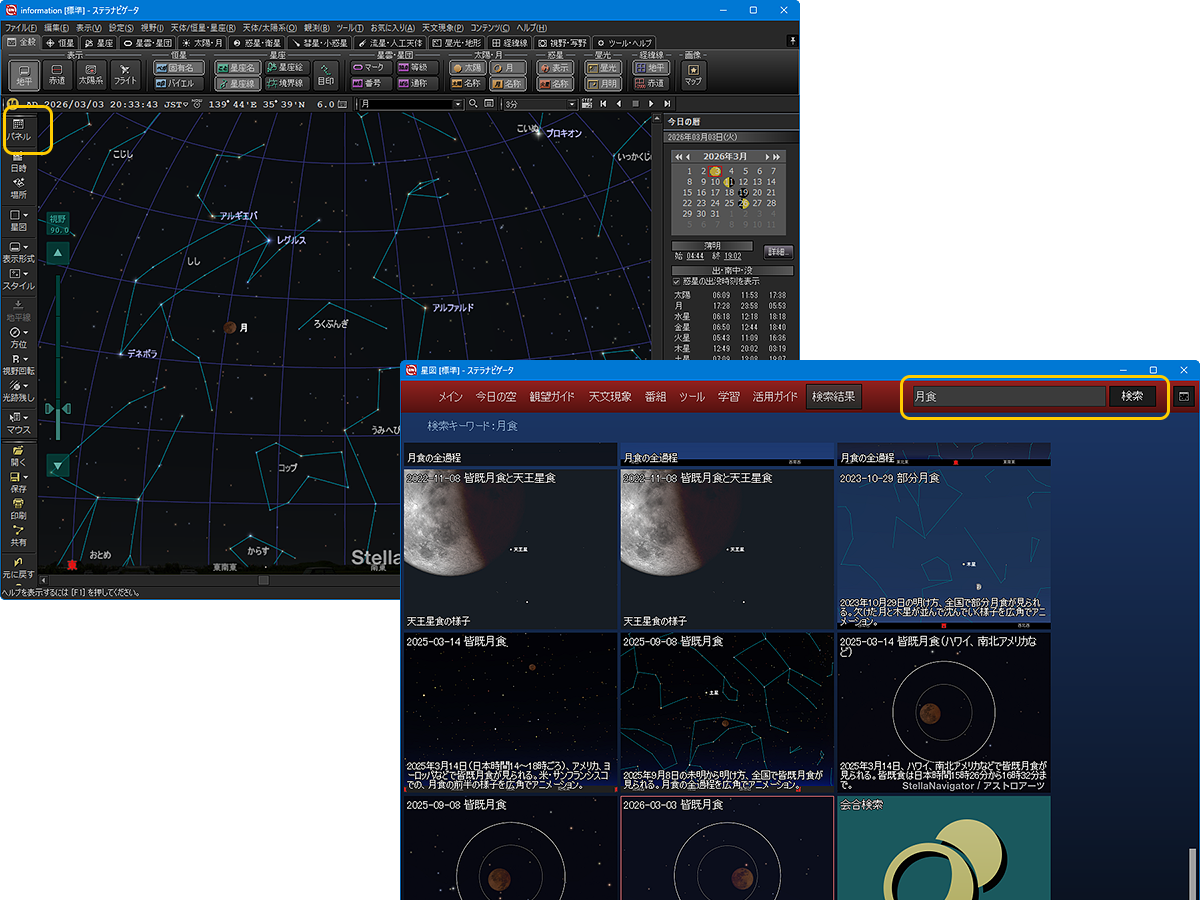The image size is (1200, 900).
Task: Click the 日時 date-time icon
Action: click(x=19, y=162)
